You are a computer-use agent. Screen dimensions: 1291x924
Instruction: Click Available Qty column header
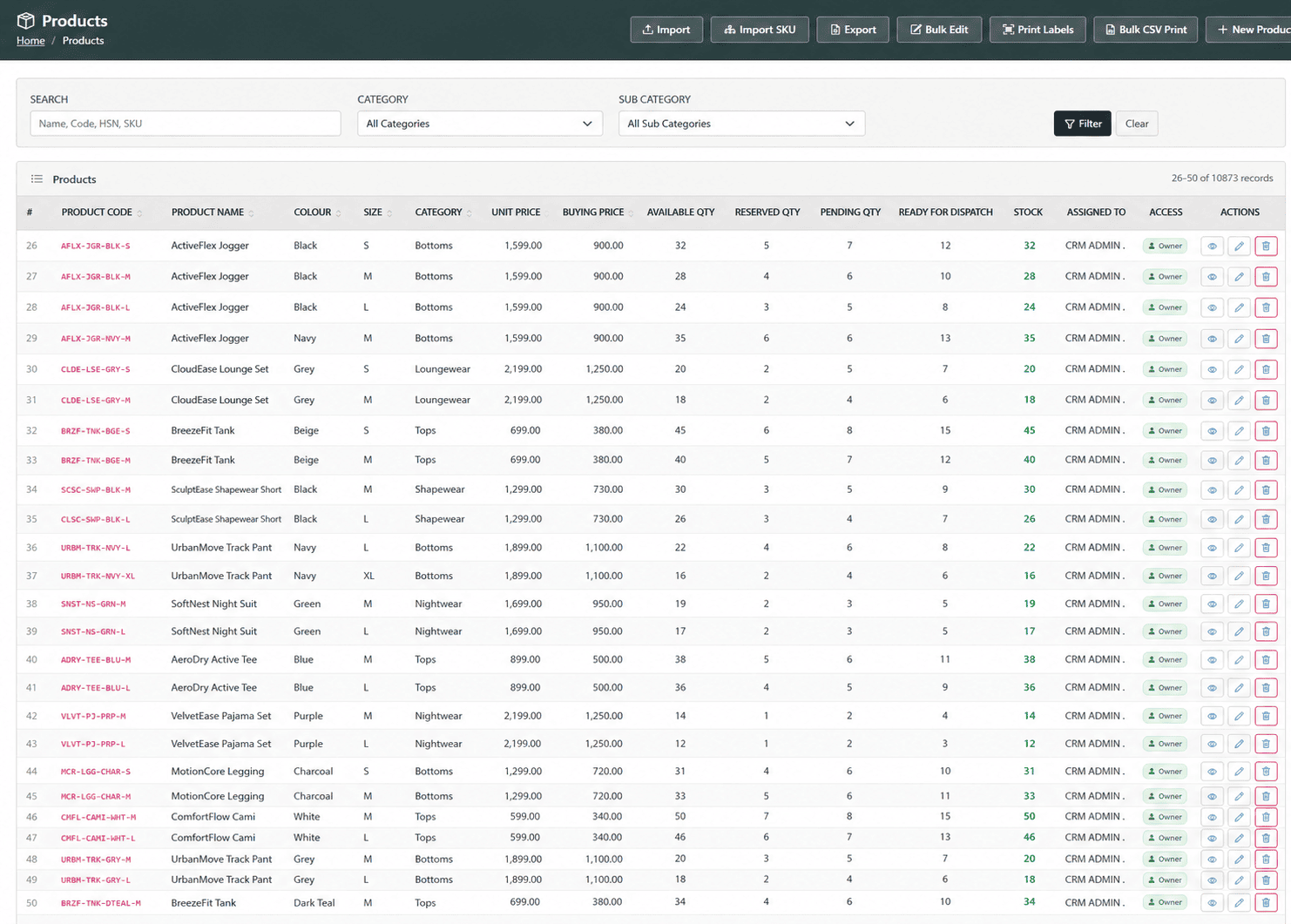point(680,212)
